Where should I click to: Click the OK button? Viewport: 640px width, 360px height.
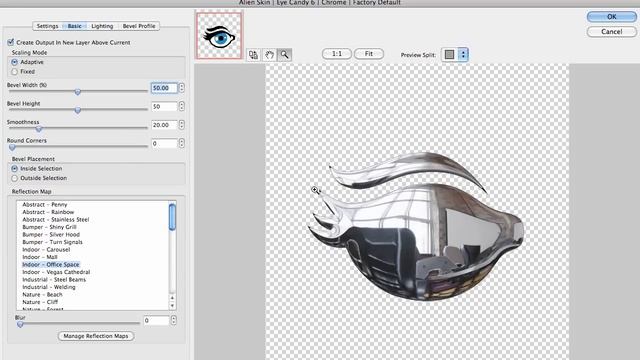point(611,17)
